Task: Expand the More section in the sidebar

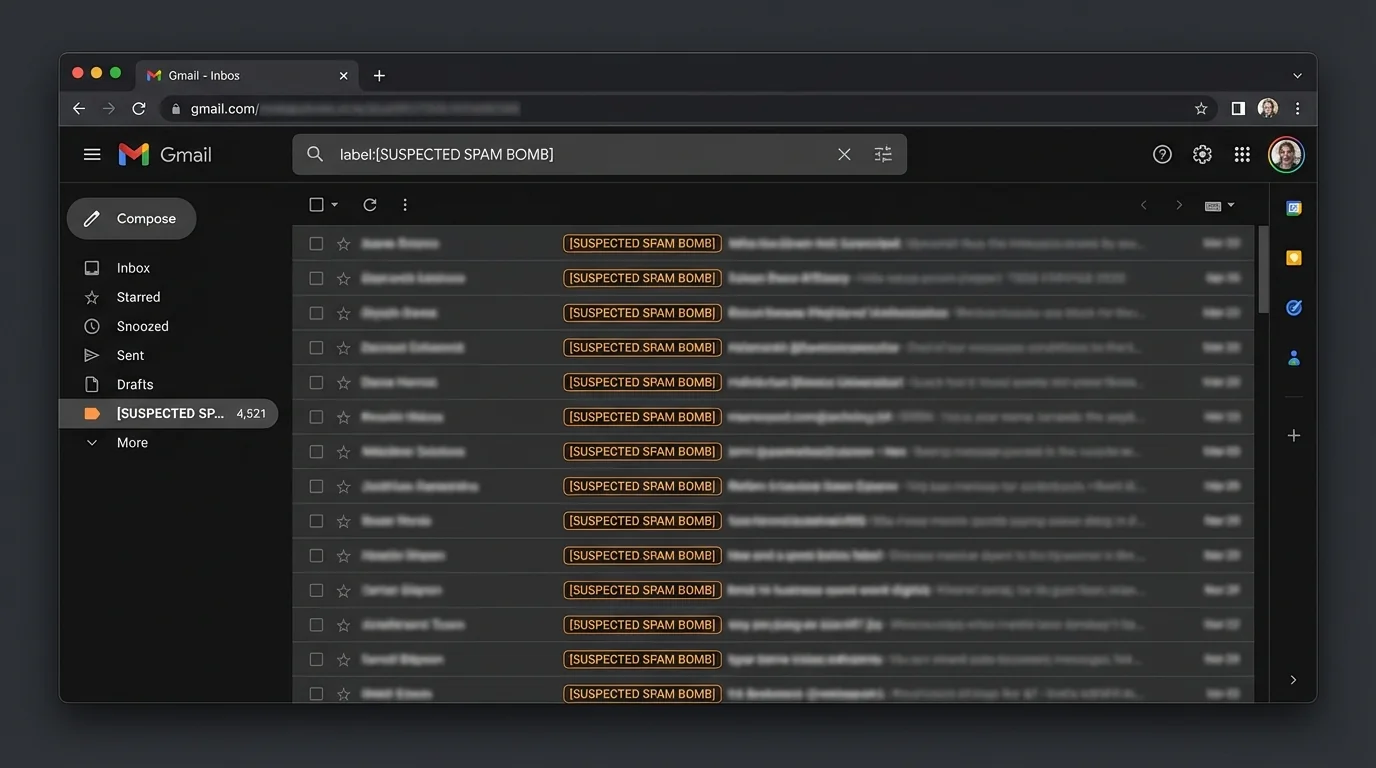Action: pyautogui.click(x=131, y=442)
